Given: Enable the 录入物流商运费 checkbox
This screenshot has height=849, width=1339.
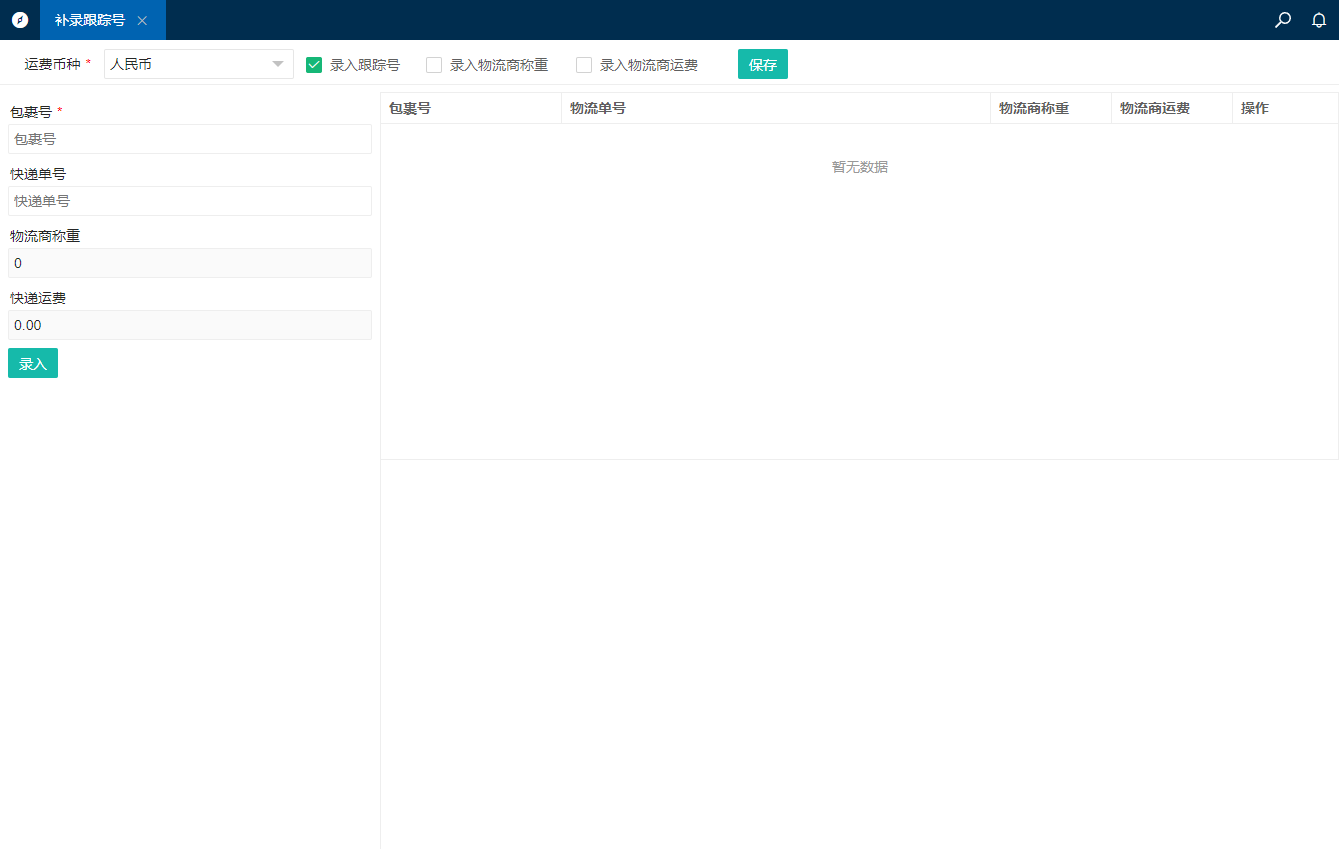Looking at the screenshot, I should (584, 65).
